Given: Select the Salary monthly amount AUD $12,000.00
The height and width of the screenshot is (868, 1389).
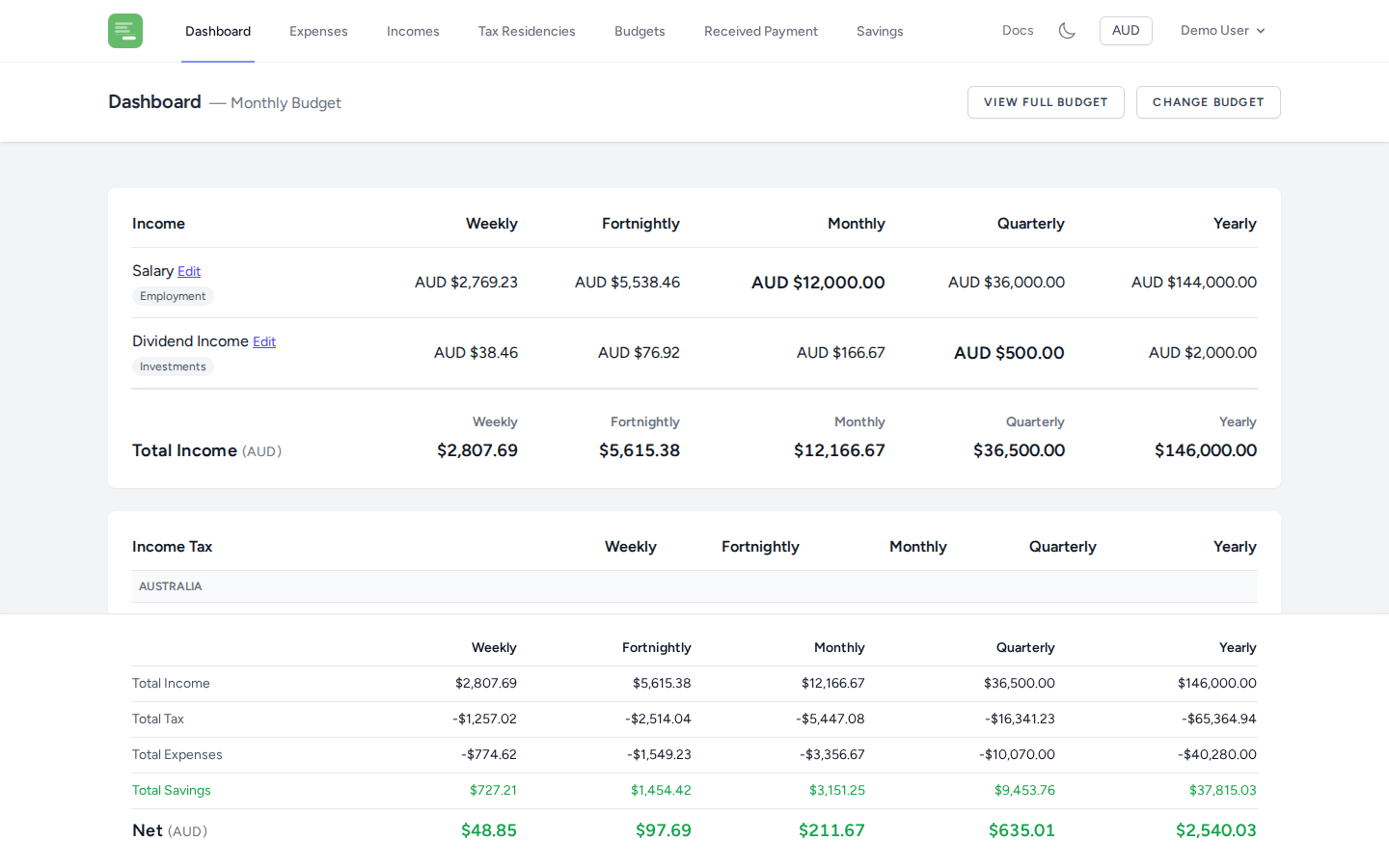Looking at the screenshot, I should [818, 283].
